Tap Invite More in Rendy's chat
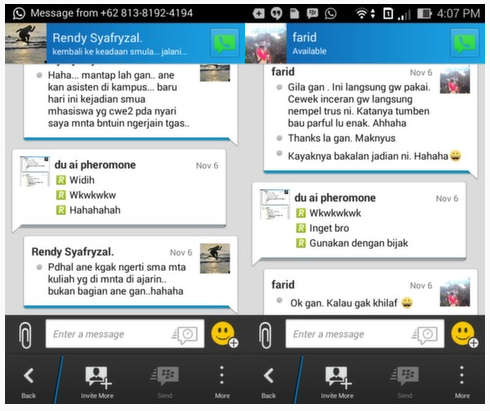 97,382
